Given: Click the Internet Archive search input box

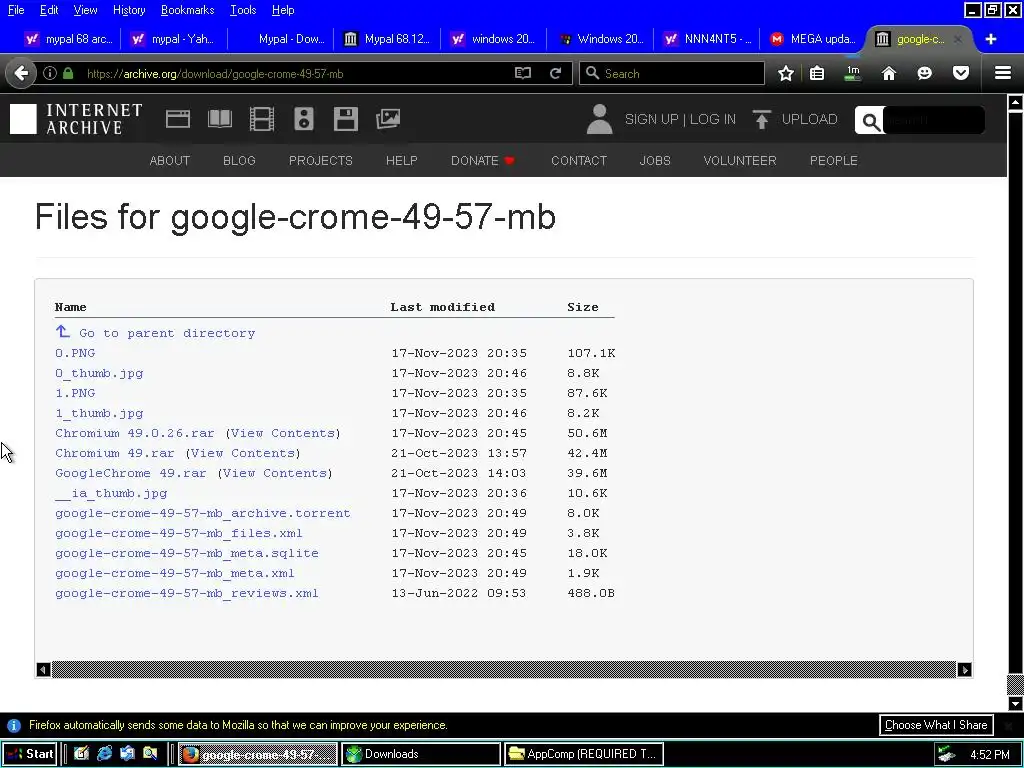Looking at the screenshot, I should (934, 121).
